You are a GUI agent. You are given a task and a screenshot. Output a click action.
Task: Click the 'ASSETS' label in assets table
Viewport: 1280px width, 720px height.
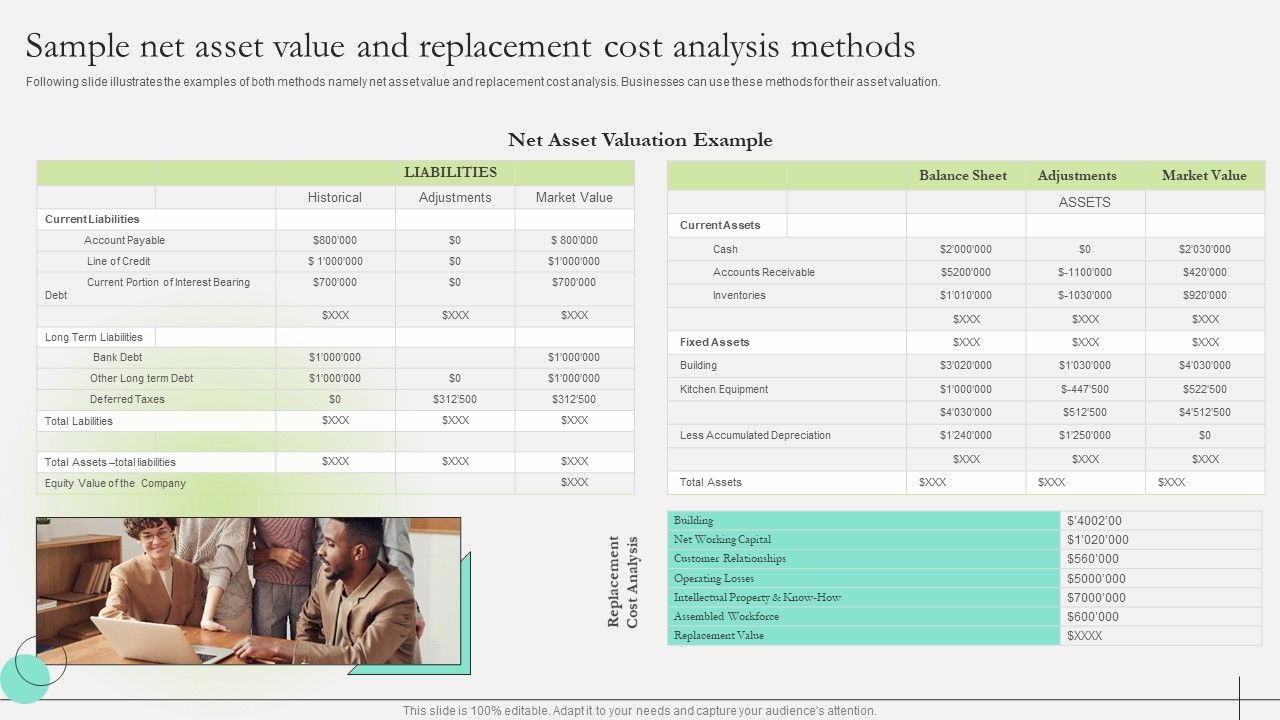(1085, 202)
